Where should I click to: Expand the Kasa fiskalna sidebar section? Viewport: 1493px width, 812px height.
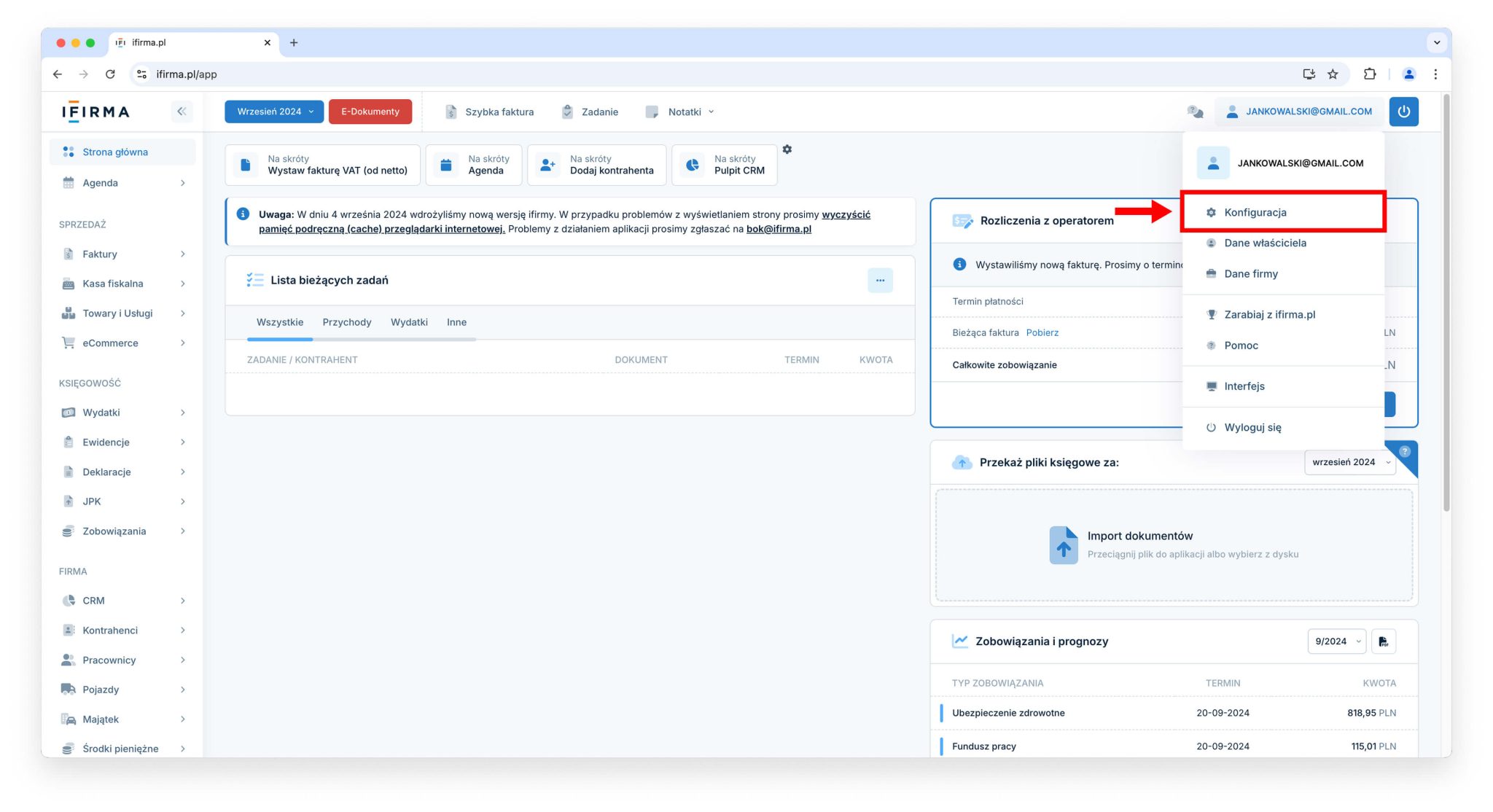pyautogui.click(x=123, y=284)
